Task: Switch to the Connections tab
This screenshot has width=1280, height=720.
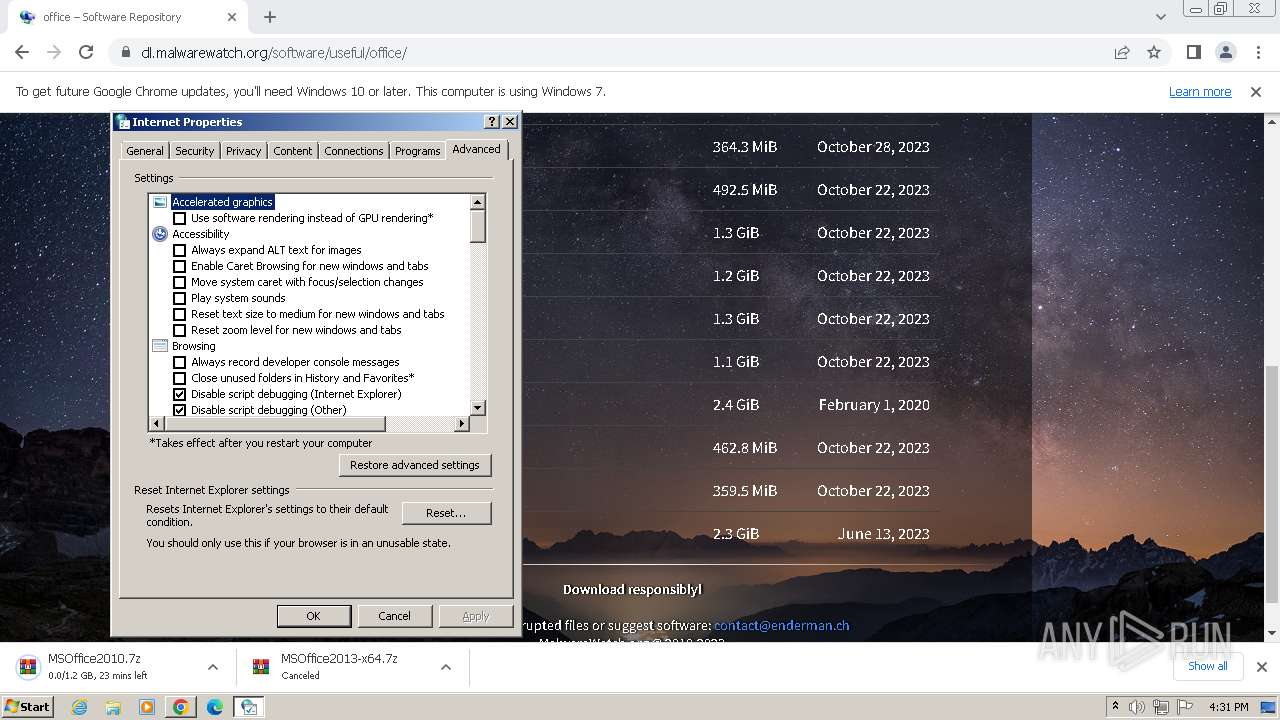Action: tap(354, 151)
